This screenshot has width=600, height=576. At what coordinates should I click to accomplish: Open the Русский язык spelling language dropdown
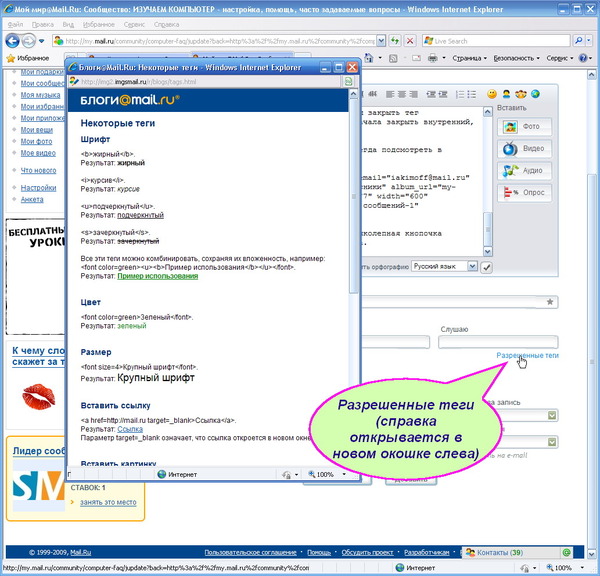tap(444, 266)
